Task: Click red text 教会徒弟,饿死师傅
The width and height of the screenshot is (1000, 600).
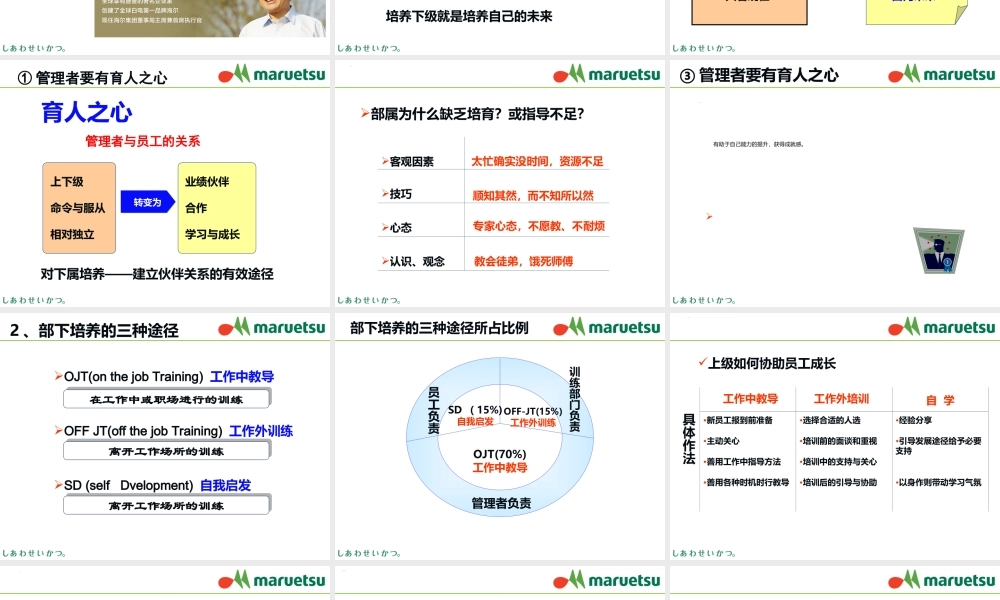Action: [523, 261]
